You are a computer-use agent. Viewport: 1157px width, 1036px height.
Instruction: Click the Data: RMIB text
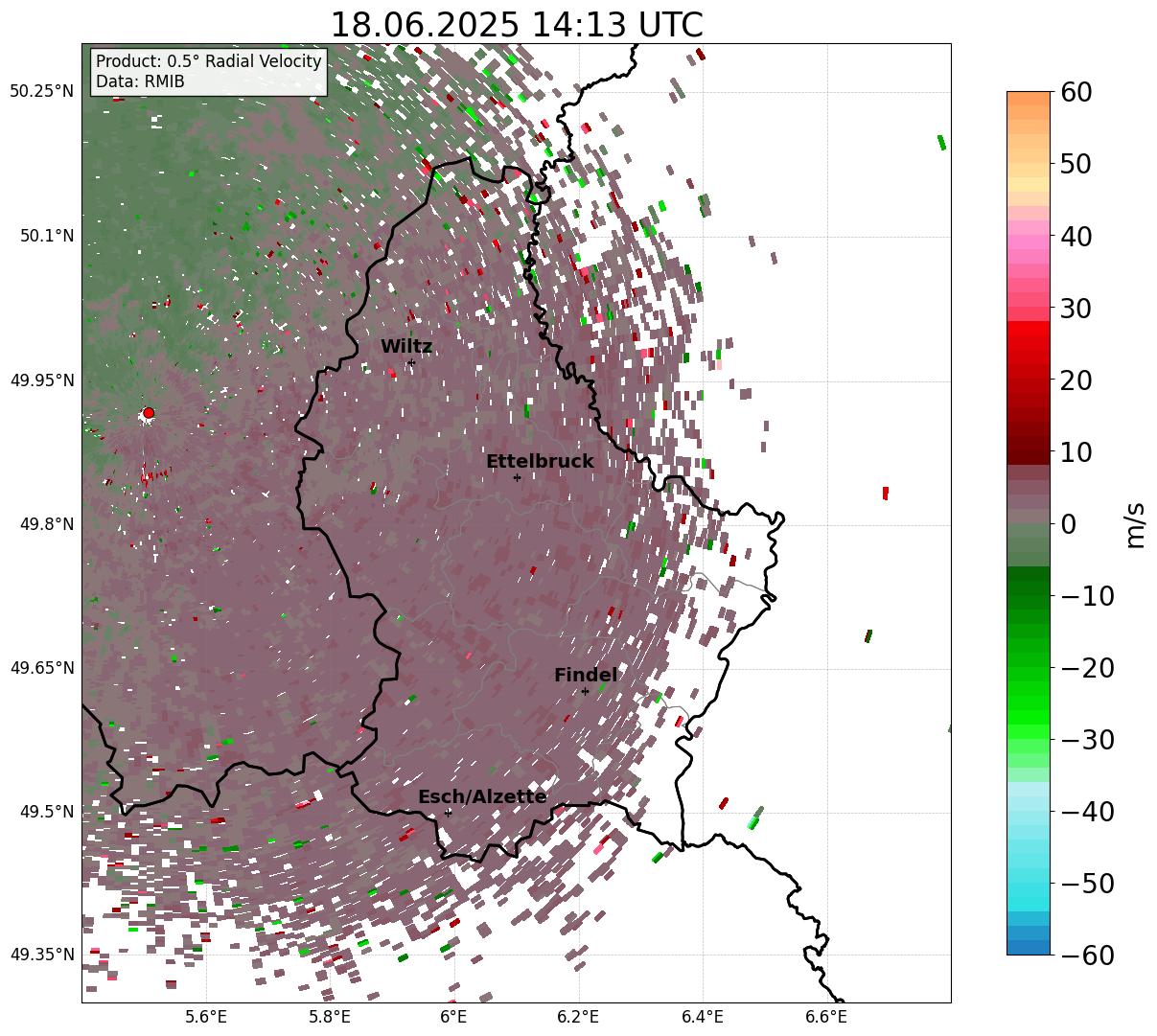pos(140,82)
